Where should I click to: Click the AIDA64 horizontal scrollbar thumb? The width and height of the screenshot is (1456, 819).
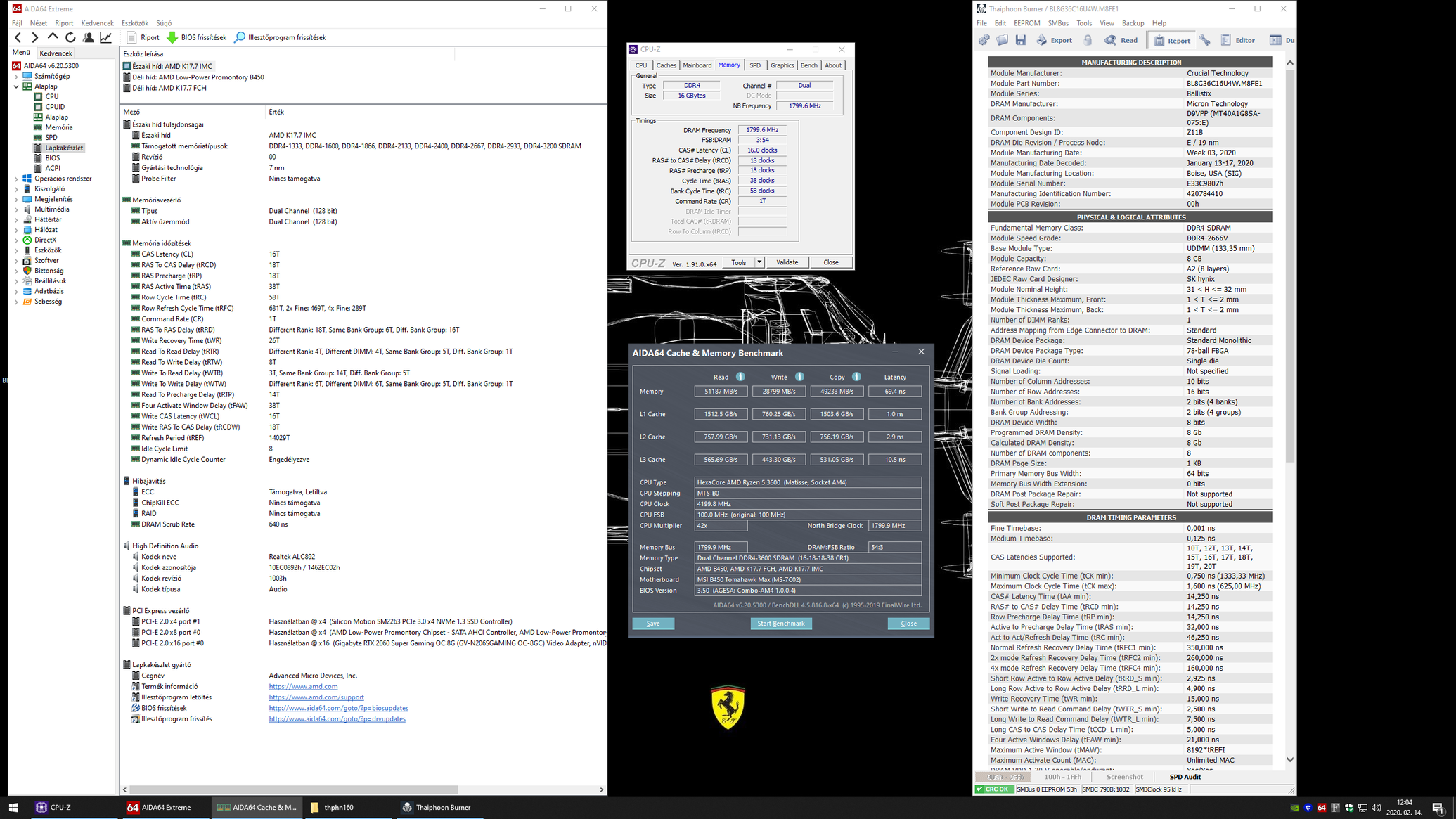(x=293, y=789)
